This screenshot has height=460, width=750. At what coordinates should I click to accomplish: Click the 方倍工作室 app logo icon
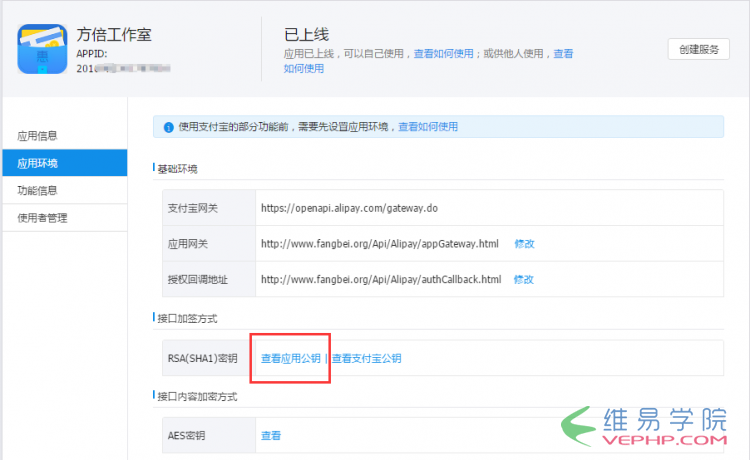coord(42,49)
